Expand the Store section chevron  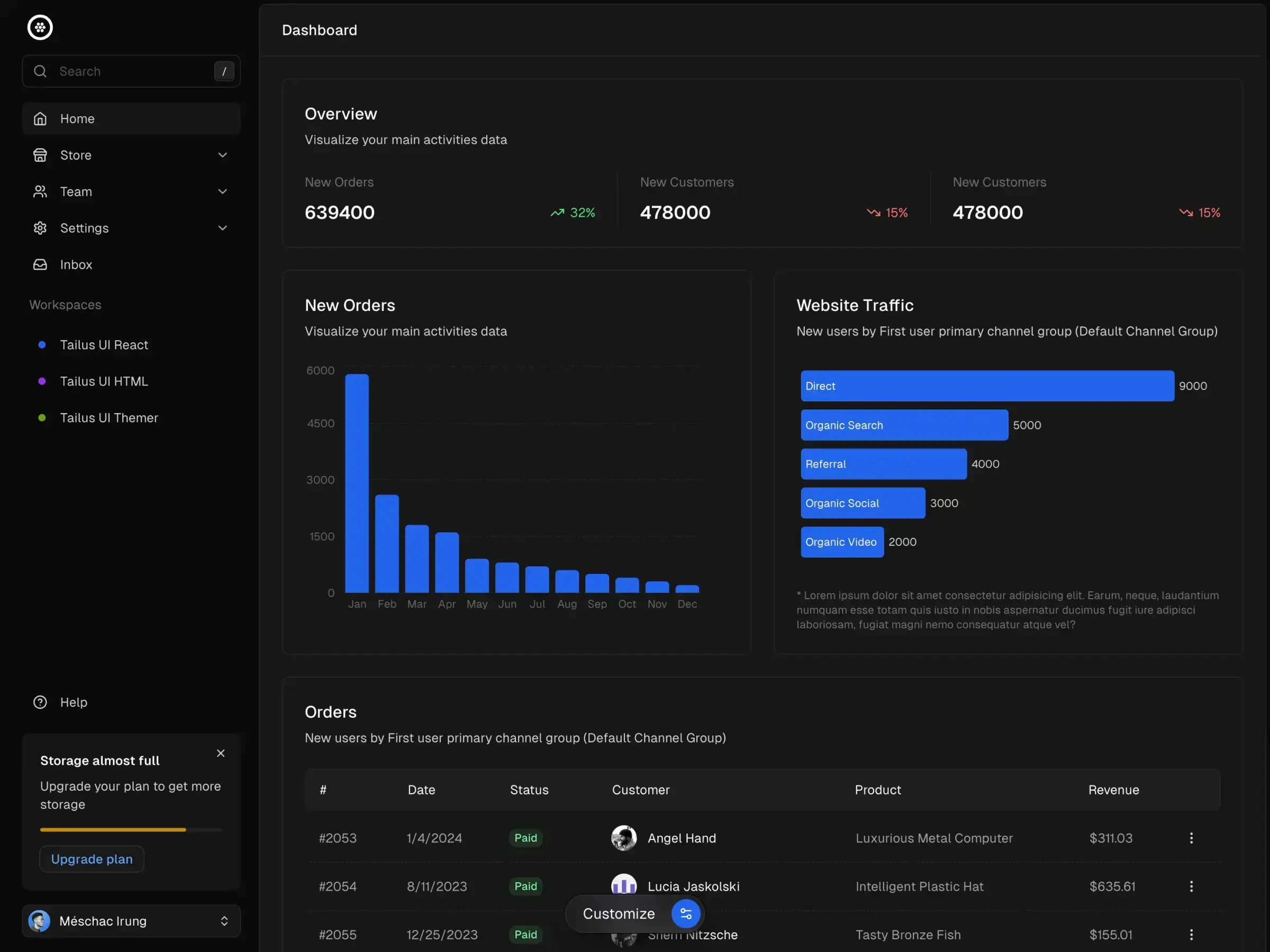222,155
